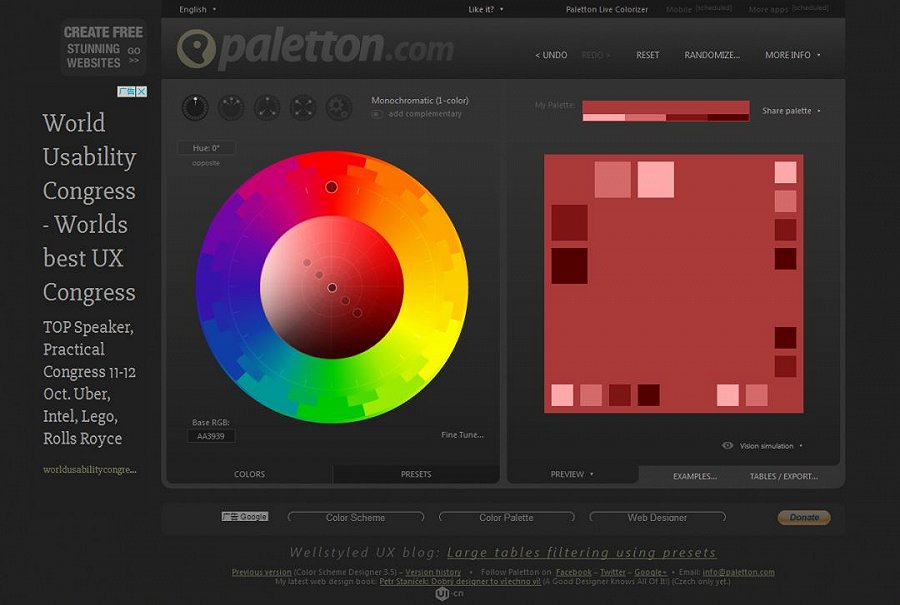This screenshot has height=605, width=900.
Task: Click the Vision simulation eye icon
Action: pyautogui.click(x=727, y=445)
